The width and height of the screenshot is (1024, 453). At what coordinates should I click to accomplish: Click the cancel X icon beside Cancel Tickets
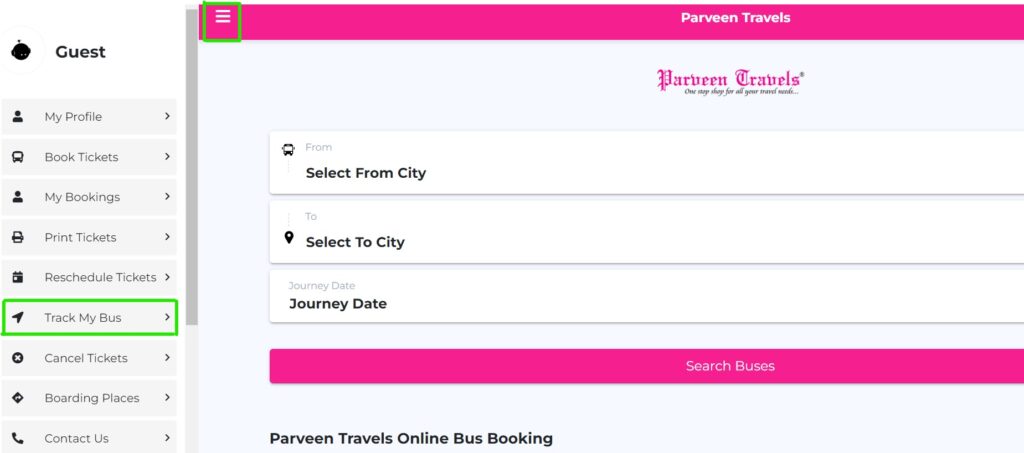pos(18,358)
